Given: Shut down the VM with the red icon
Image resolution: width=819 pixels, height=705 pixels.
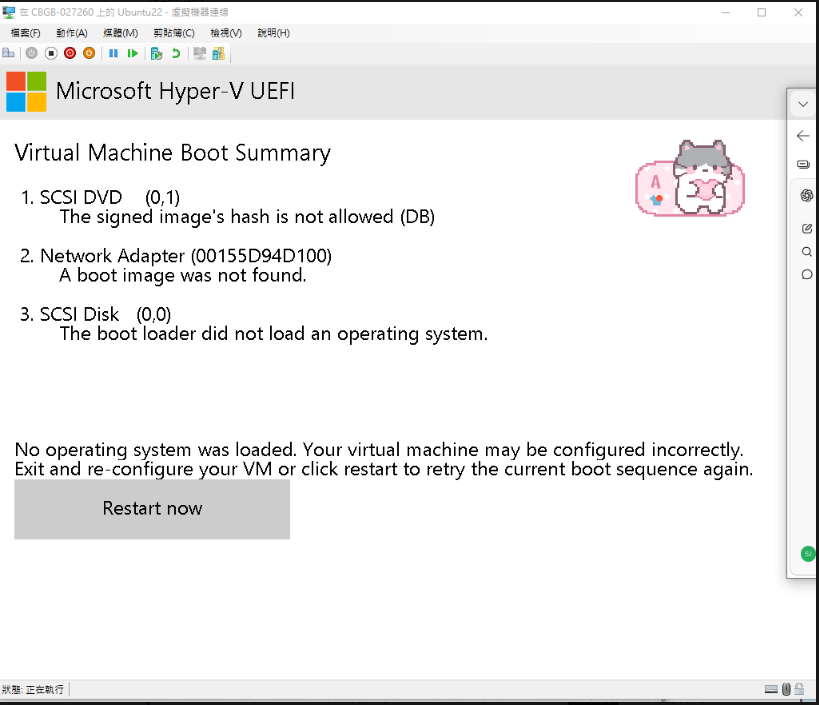Looking at the screenshot, I should point(70,53).
